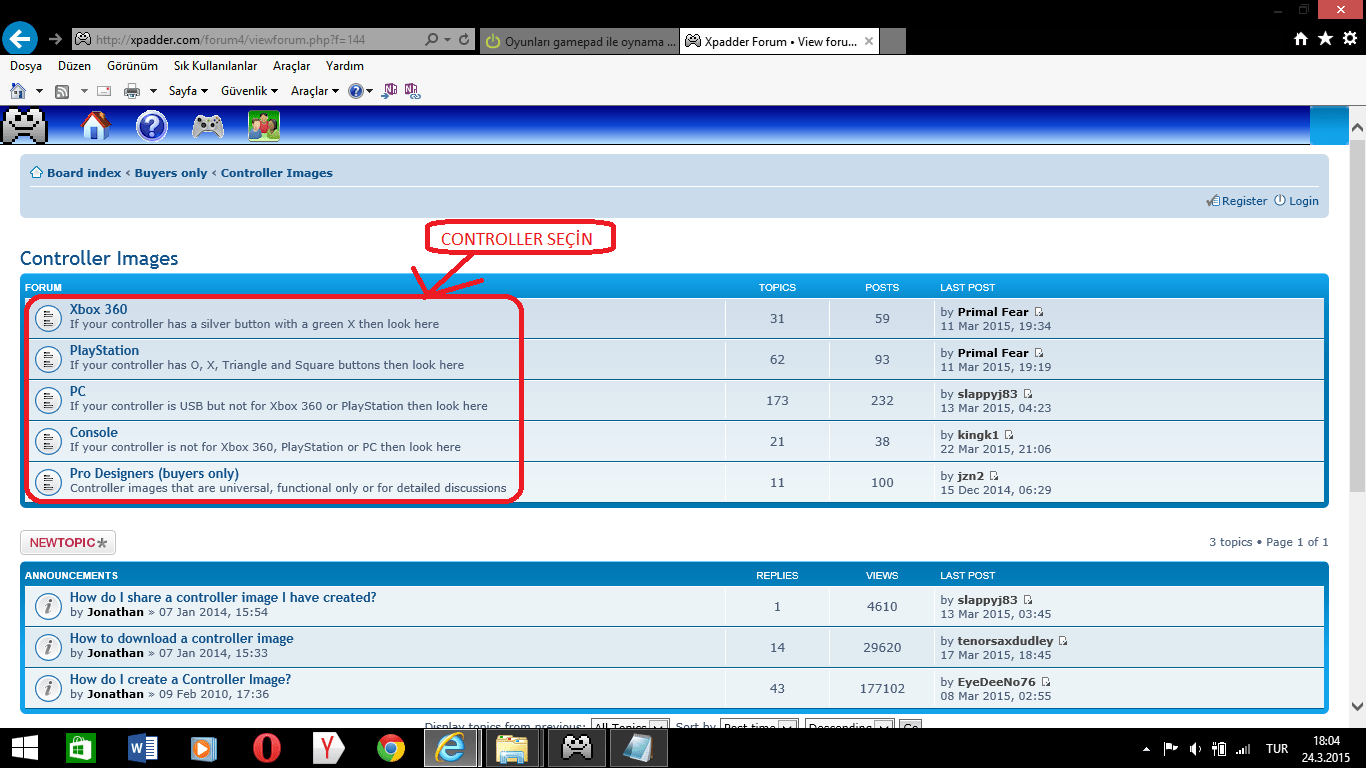
Task: Expand the Araçlar dropdown in the command bar
Action: tap(314, 91)
